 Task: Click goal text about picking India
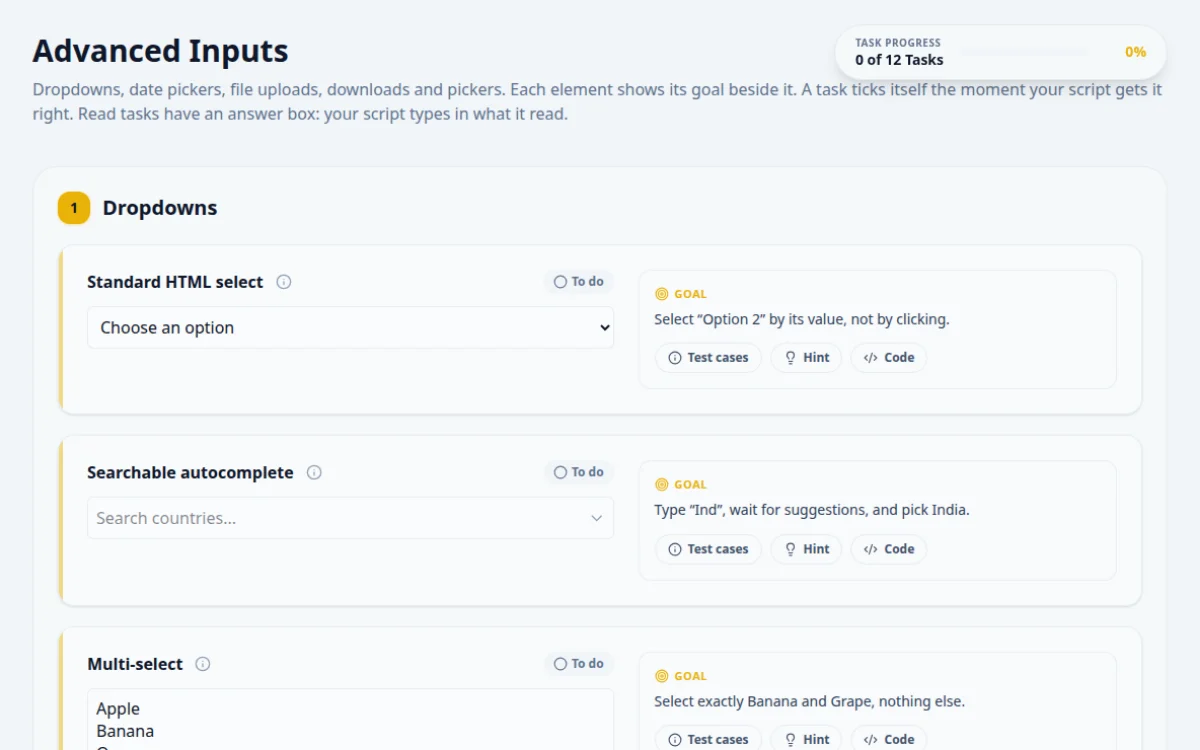coord(812,510)
